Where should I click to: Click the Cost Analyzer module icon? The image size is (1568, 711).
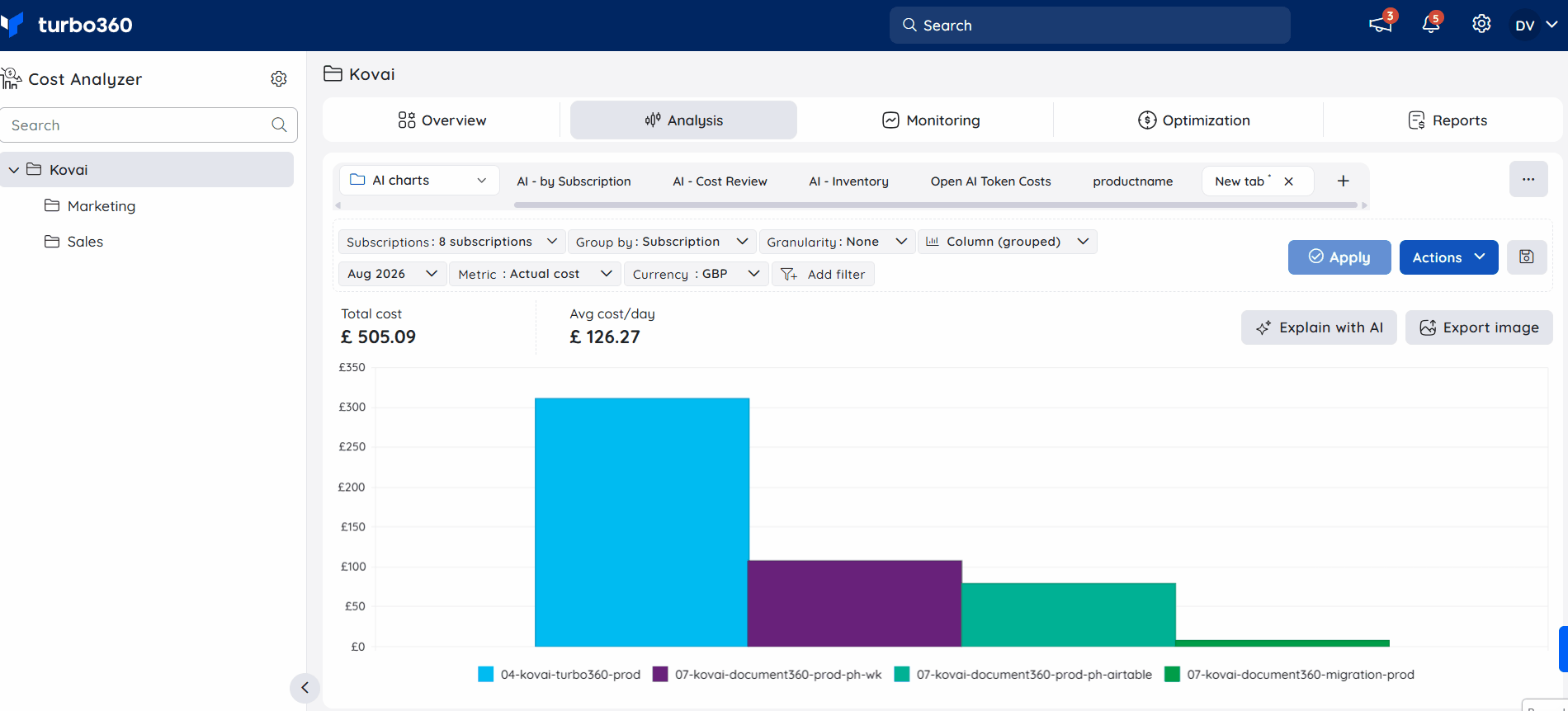click(x=11, y=78)
